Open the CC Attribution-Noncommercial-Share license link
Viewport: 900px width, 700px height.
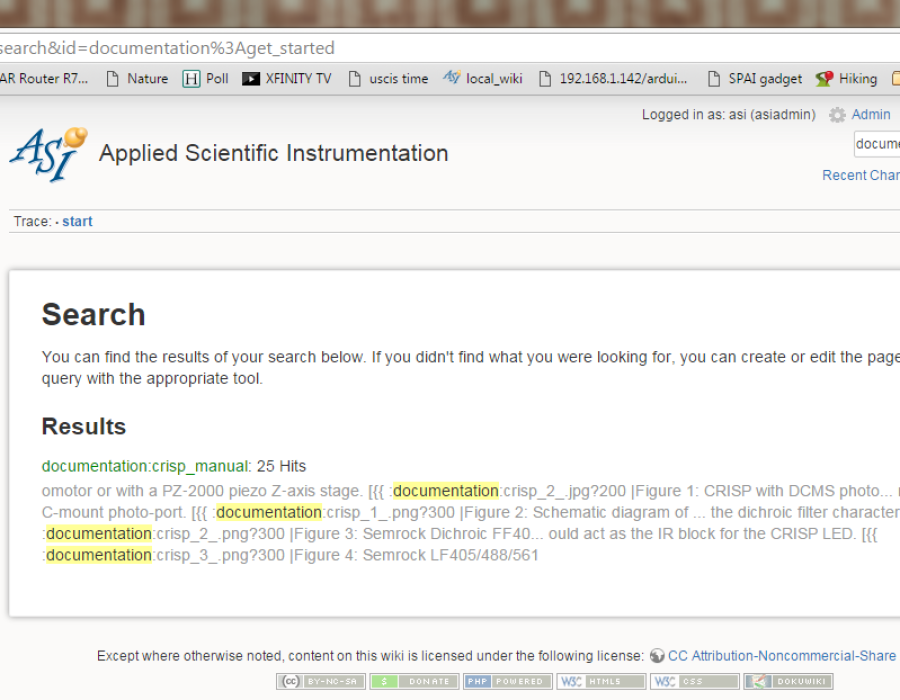782,656
